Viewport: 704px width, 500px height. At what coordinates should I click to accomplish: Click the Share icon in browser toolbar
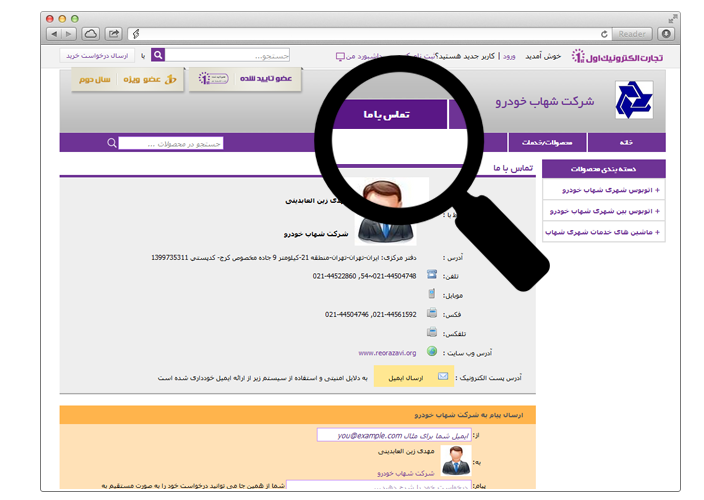pyautogui.click(x=114, y=34)
